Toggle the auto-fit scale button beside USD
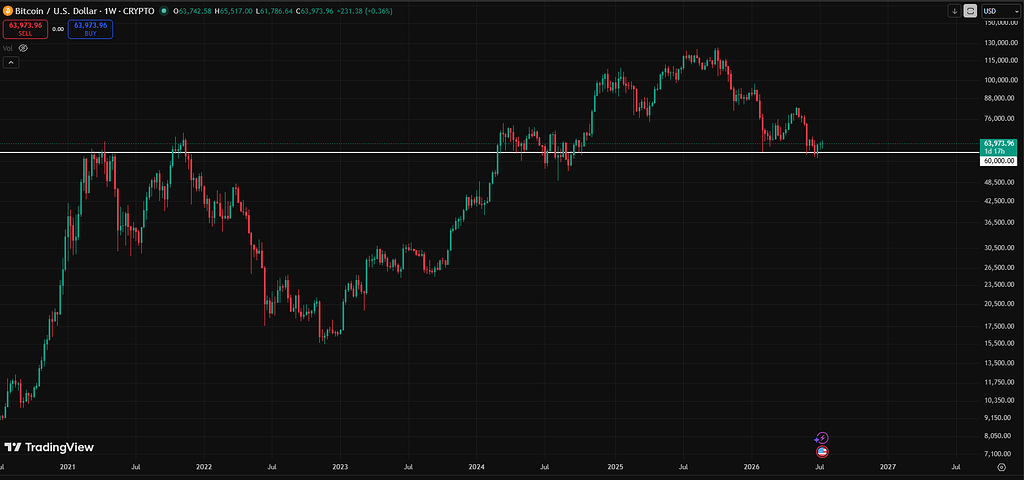1024x480 pixels. click(x=970, y=10)
